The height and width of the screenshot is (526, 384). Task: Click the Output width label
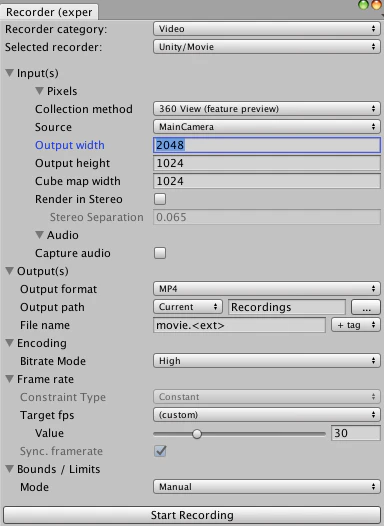pyautogui.click(x=70, y=145)
